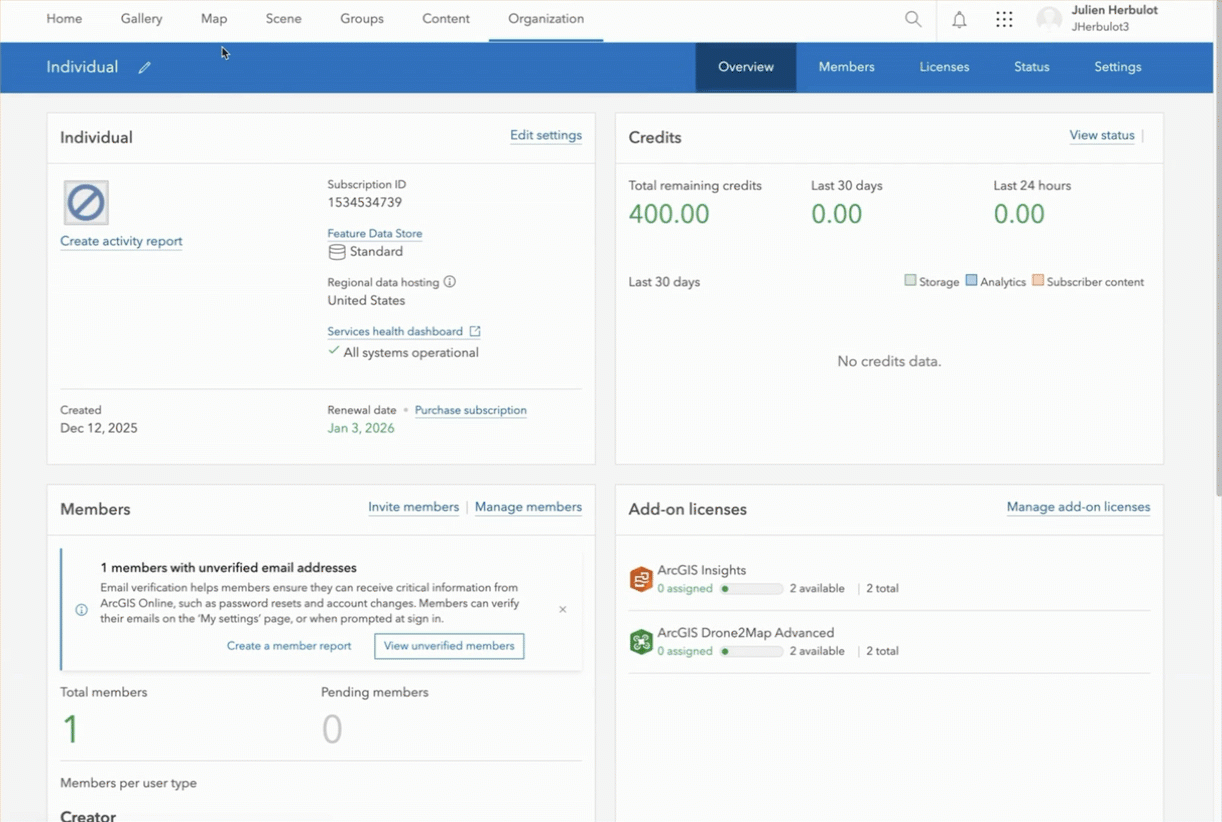This screenshot has width=1222, height=822.
Task: Click the pencil icon beside Individual
Action: [145, 68]
